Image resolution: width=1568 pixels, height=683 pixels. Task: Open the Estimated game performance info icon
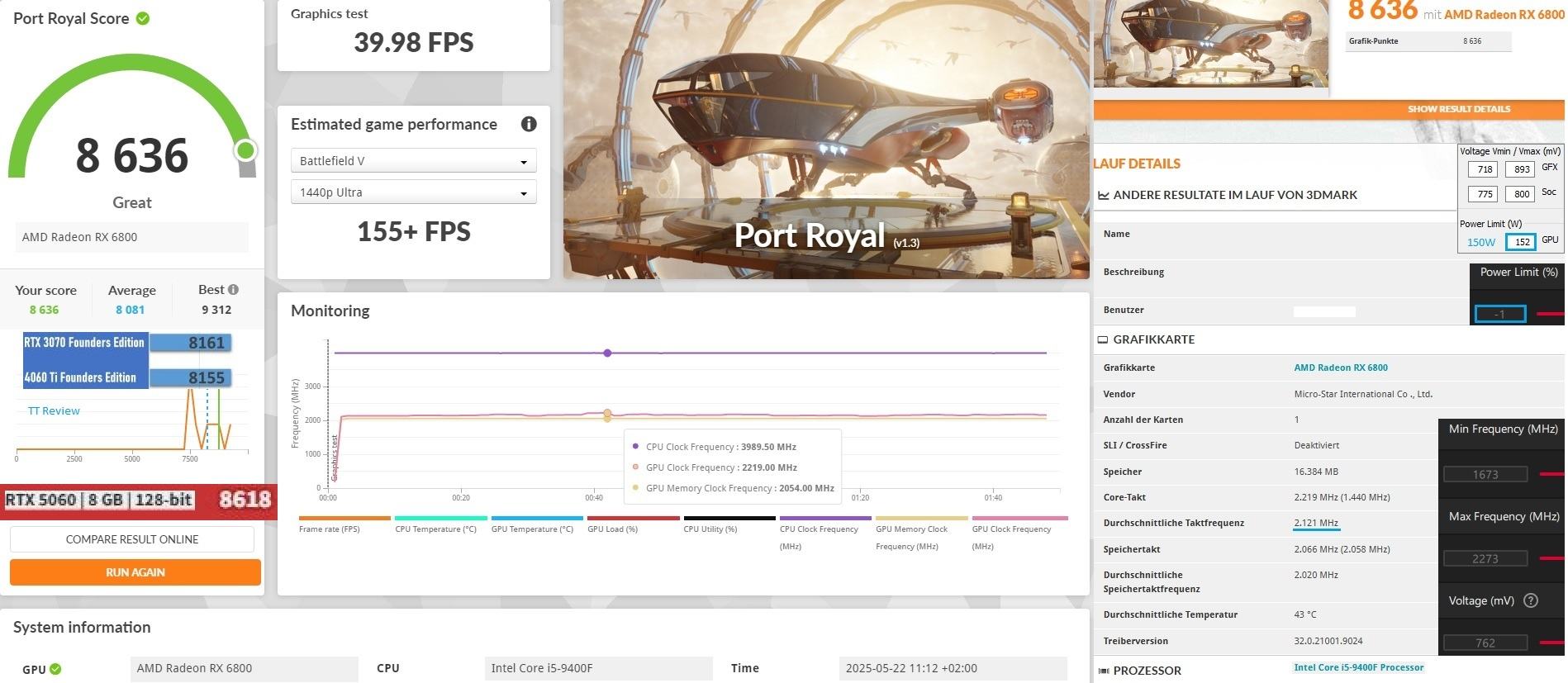coord(529,124)
